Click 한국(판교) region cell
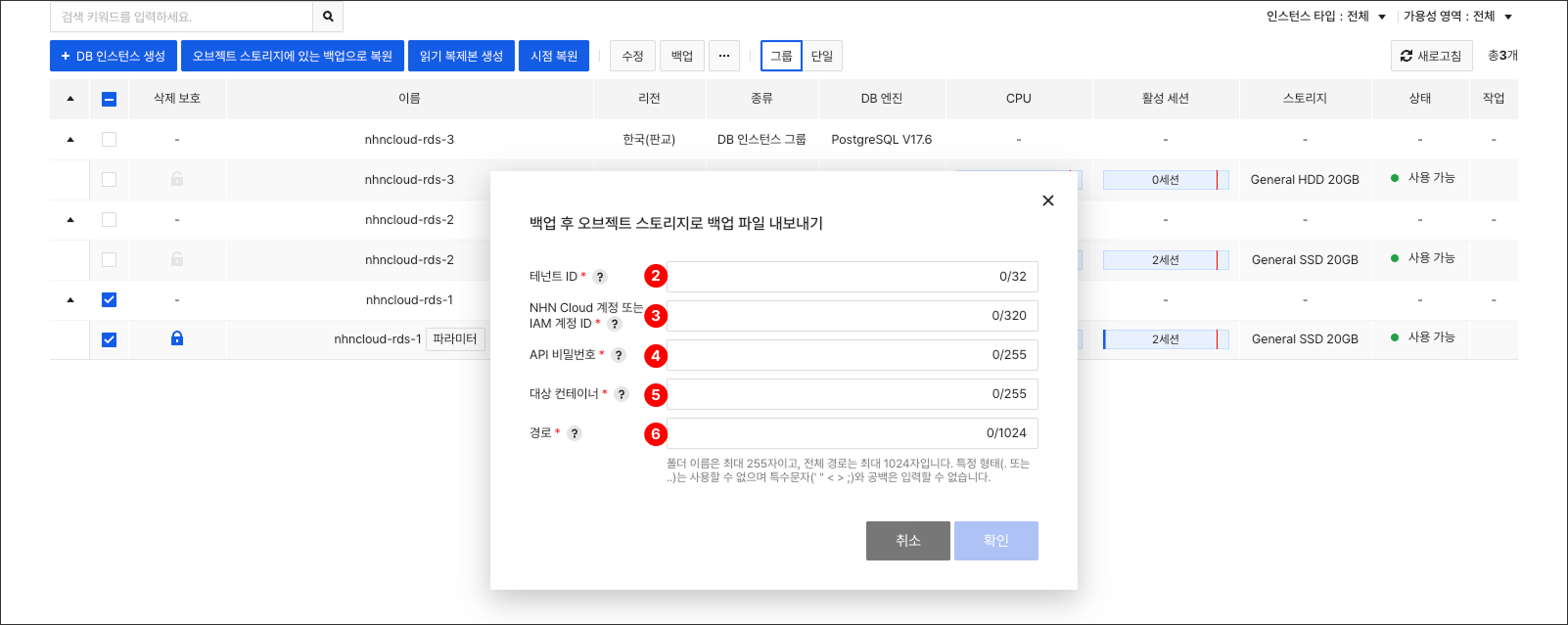This screenshot has width=1568, height=625. [649, 140]
